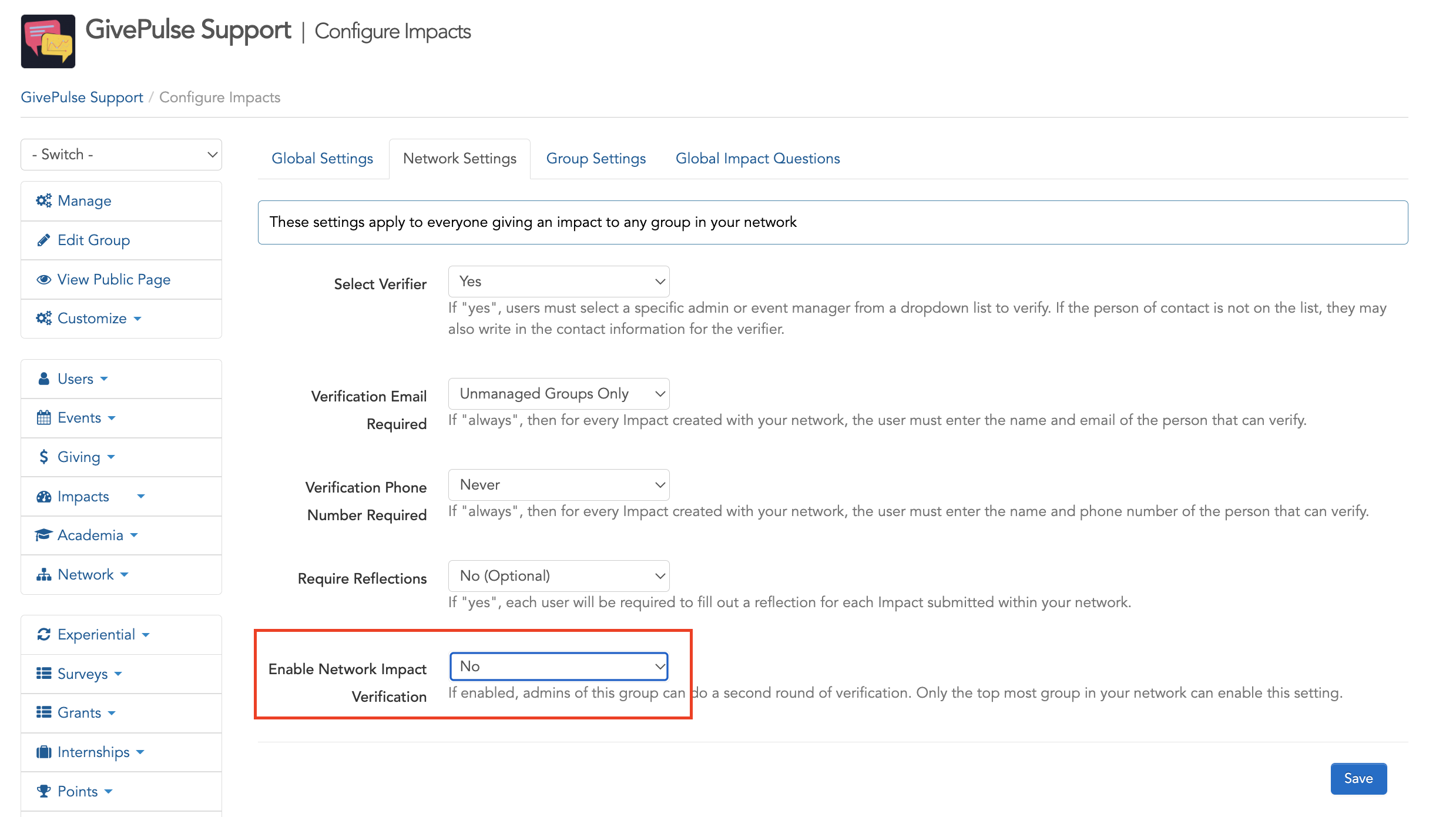Expand the Events menu caret

[112, 418]
